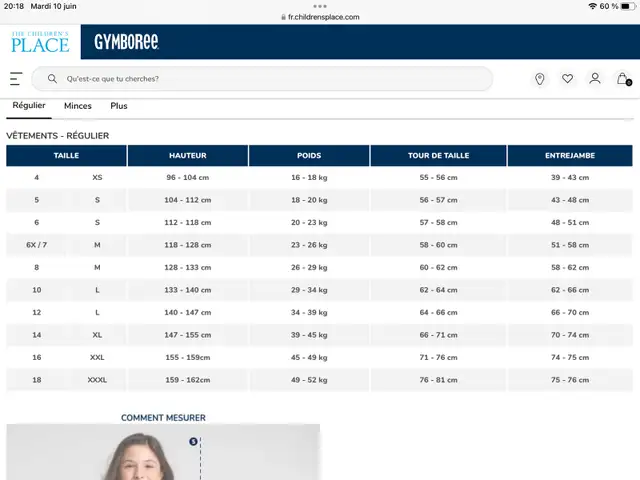Screen dimensions: 640x480
Task: Select the Régulier tab
Action: [29, 105]
